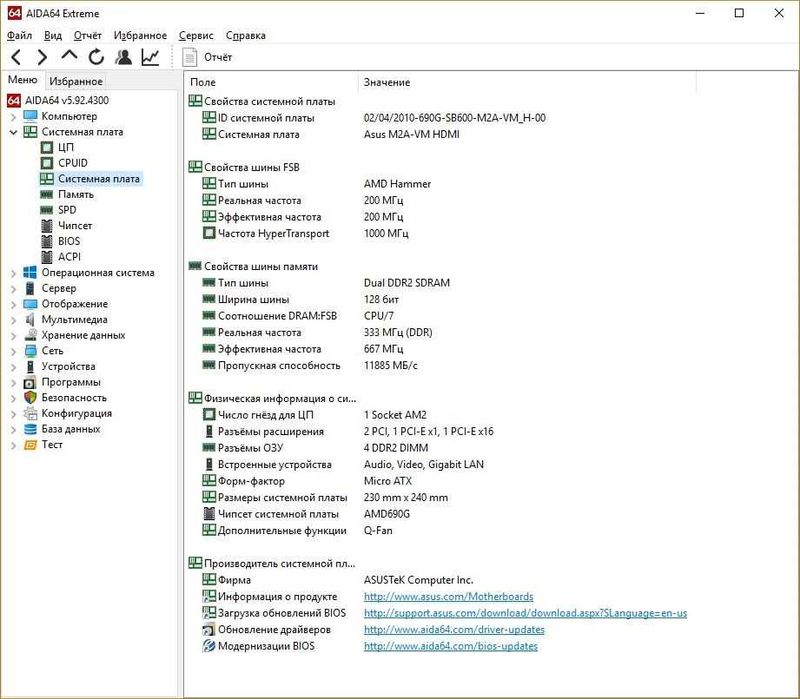The height and width of the screenshot is (699, 800).
Task: Open the Отчёт menu in menu bar
Action: 87,35
